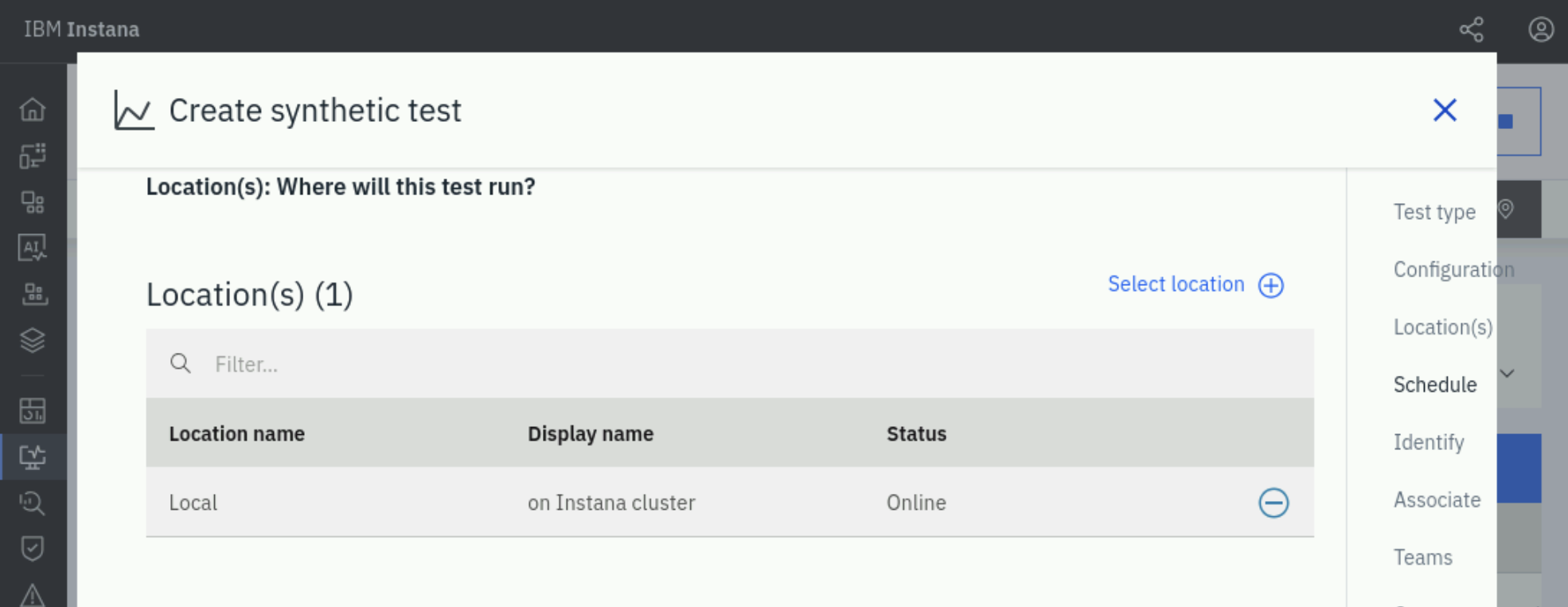Open the layers stack sidebar icon

(x=33, y=340)
